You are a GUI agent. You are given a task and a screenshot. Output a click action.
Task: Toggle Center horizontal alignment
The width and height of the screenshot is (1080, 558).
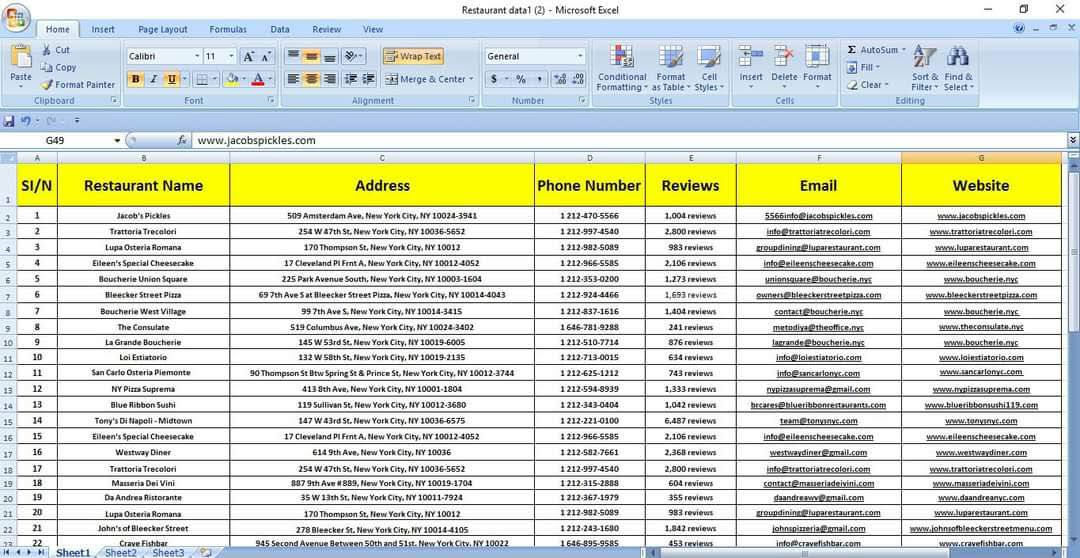pyautogui.click(x=311, y=79)
